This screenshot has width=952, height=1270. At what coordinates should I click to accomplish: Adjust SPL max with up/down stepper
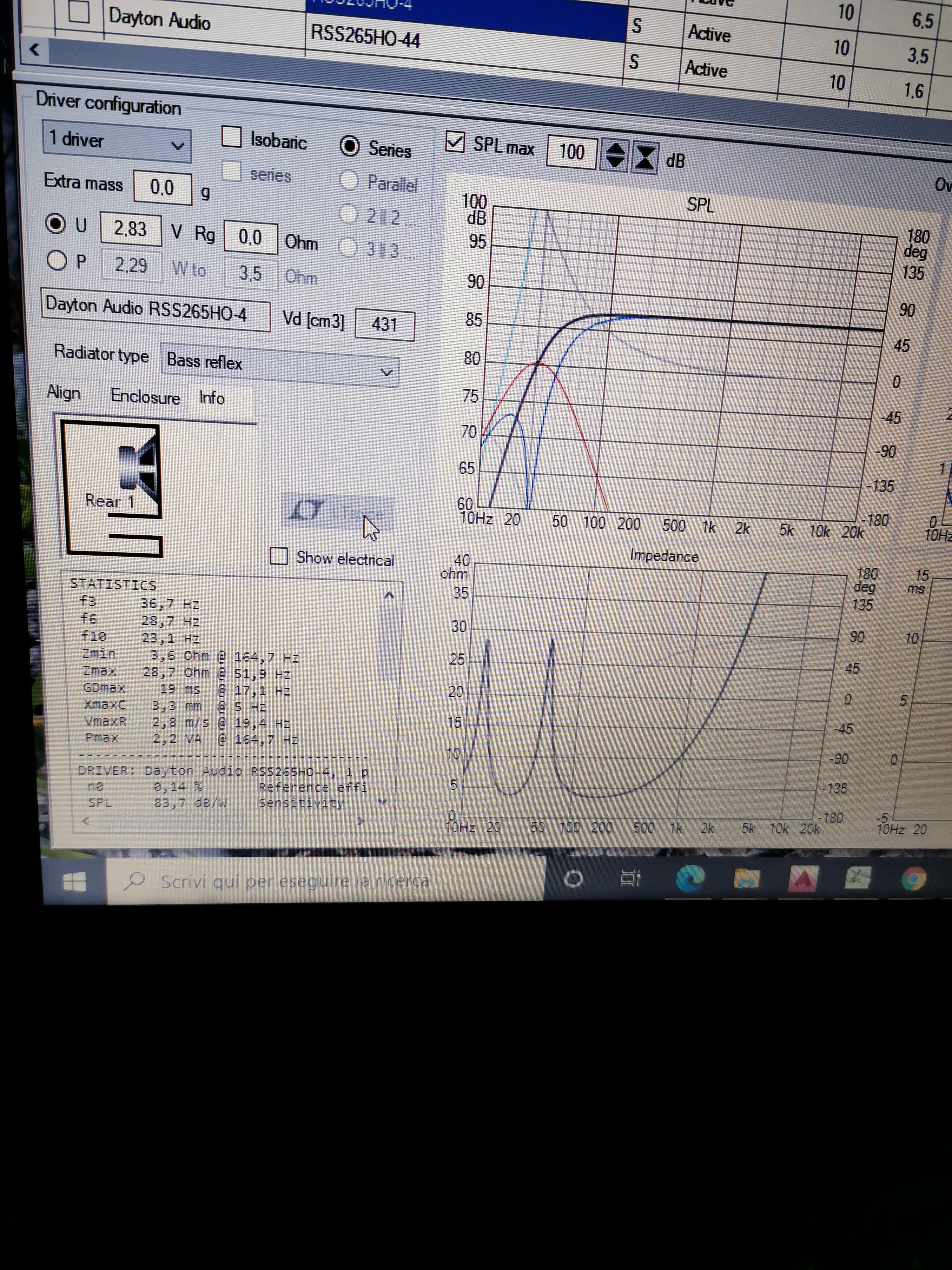pos(615,155)
